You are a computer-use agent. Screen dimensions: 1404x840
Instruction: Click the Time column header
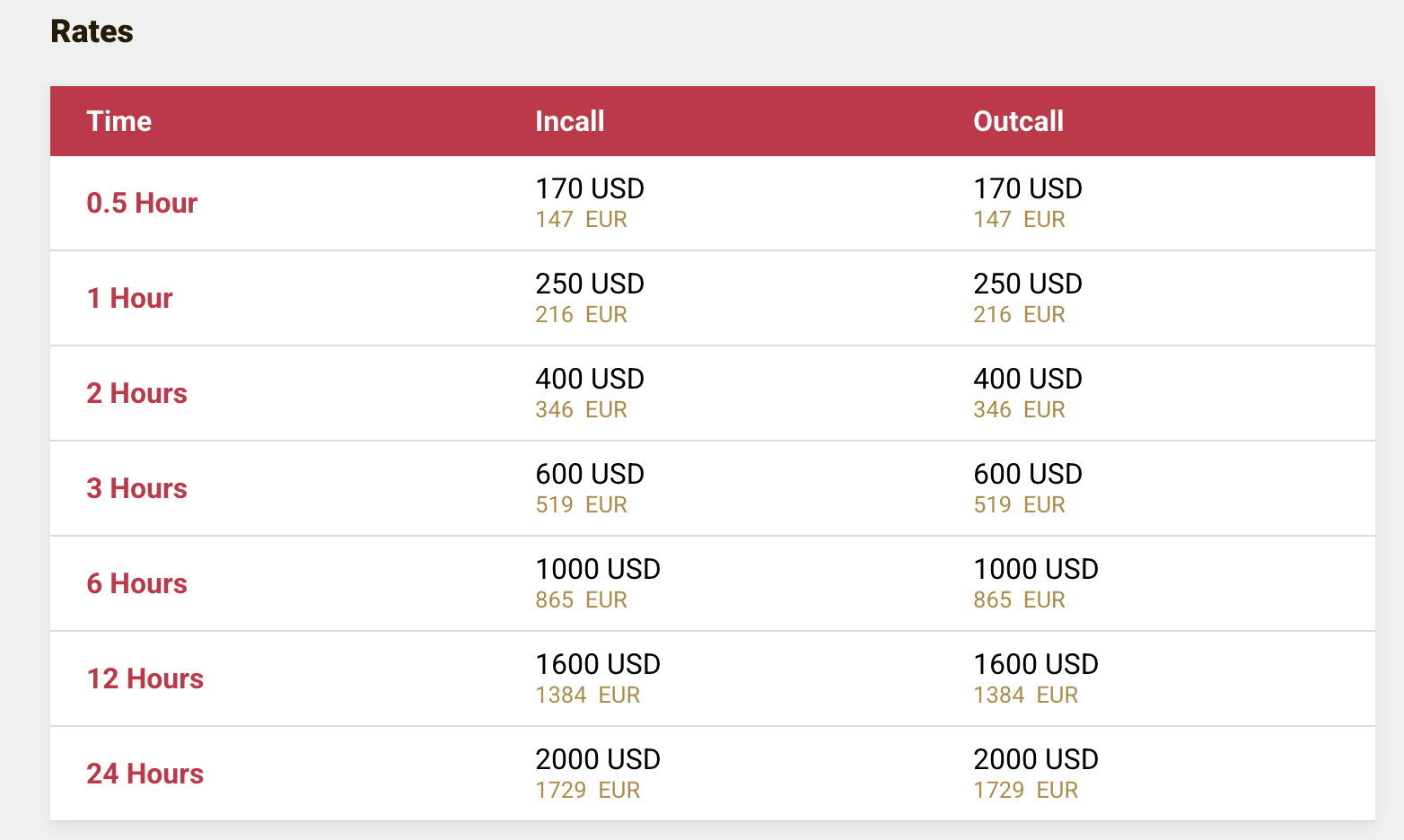click(118, 121)
